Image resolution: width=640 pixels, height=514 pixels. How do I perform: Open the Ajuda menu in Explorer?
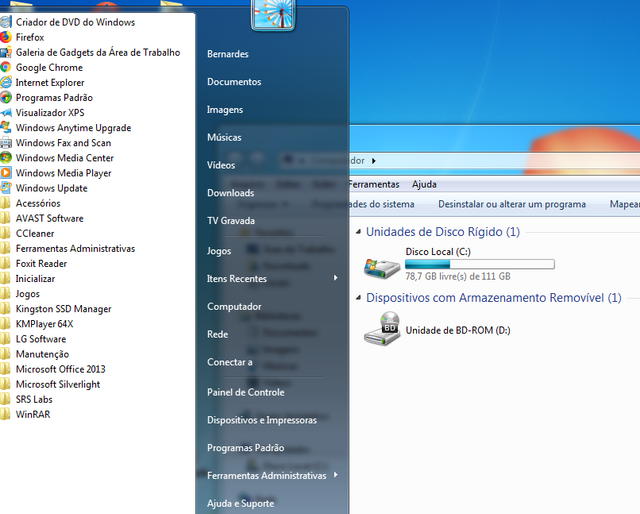[424, 185]
